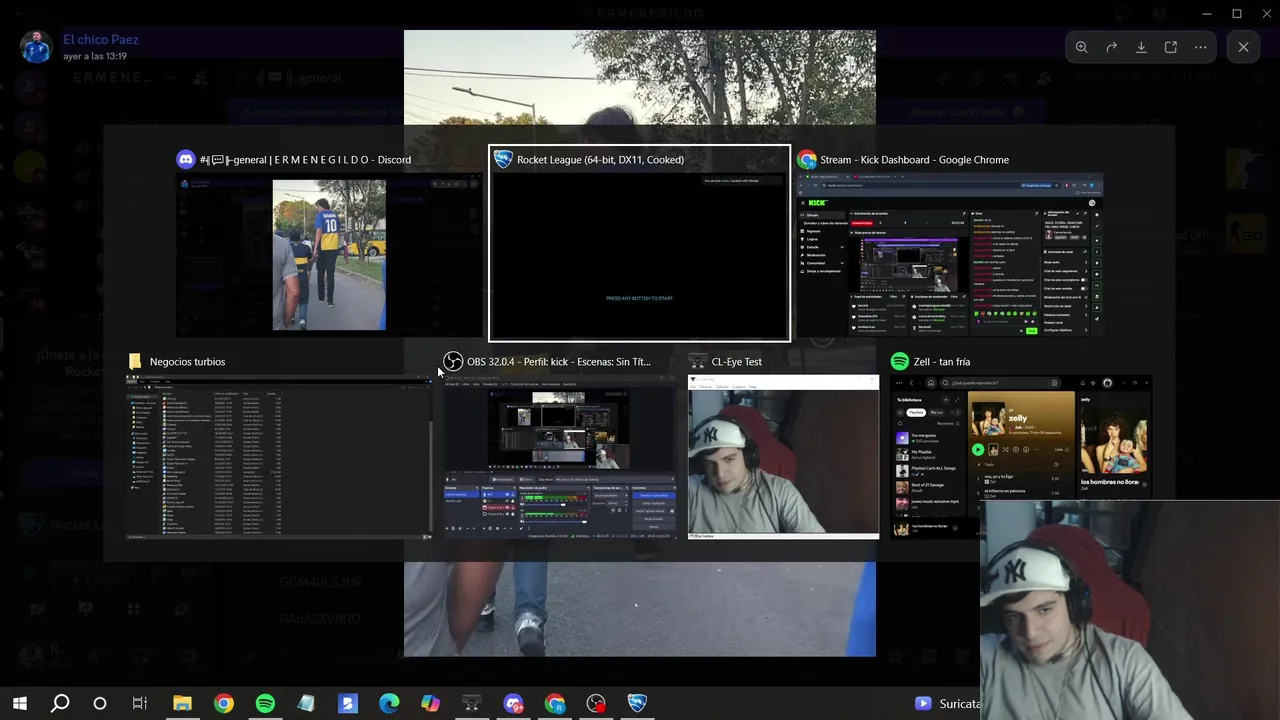The image size is (1280, 720).
Task: Open Discord taskbar icon with notification badge
Action: click(x=513, y=704)
